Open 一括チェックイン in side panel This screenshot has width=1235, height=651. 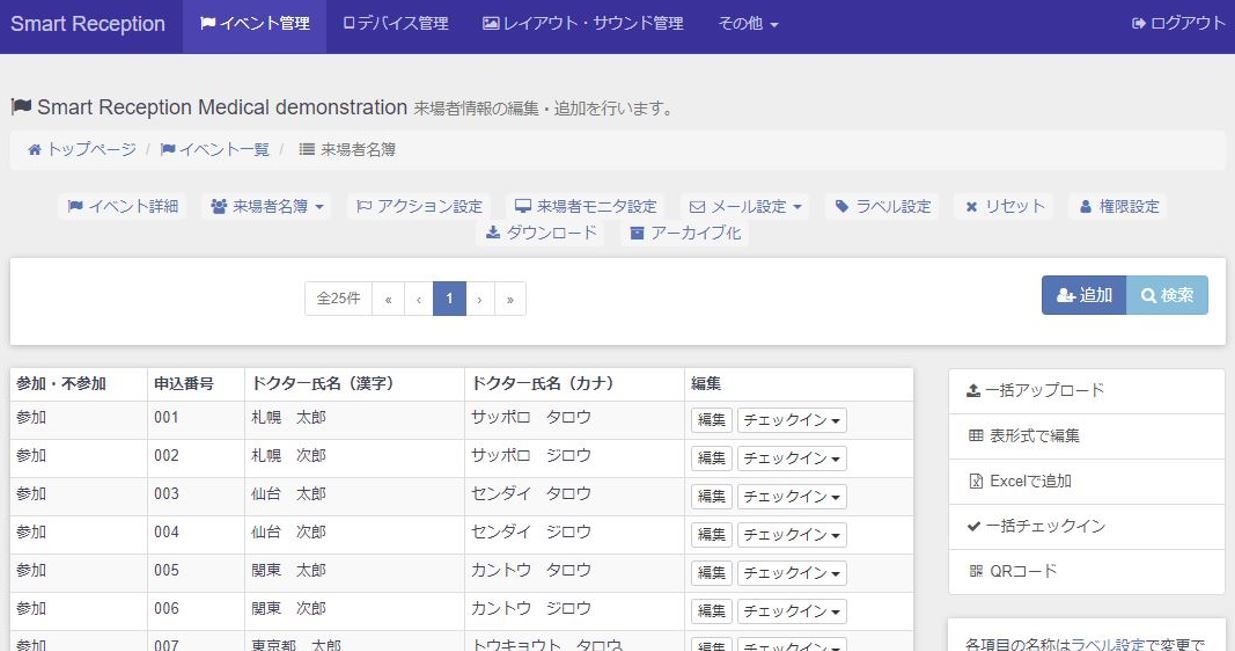(x=1086, y=526)
